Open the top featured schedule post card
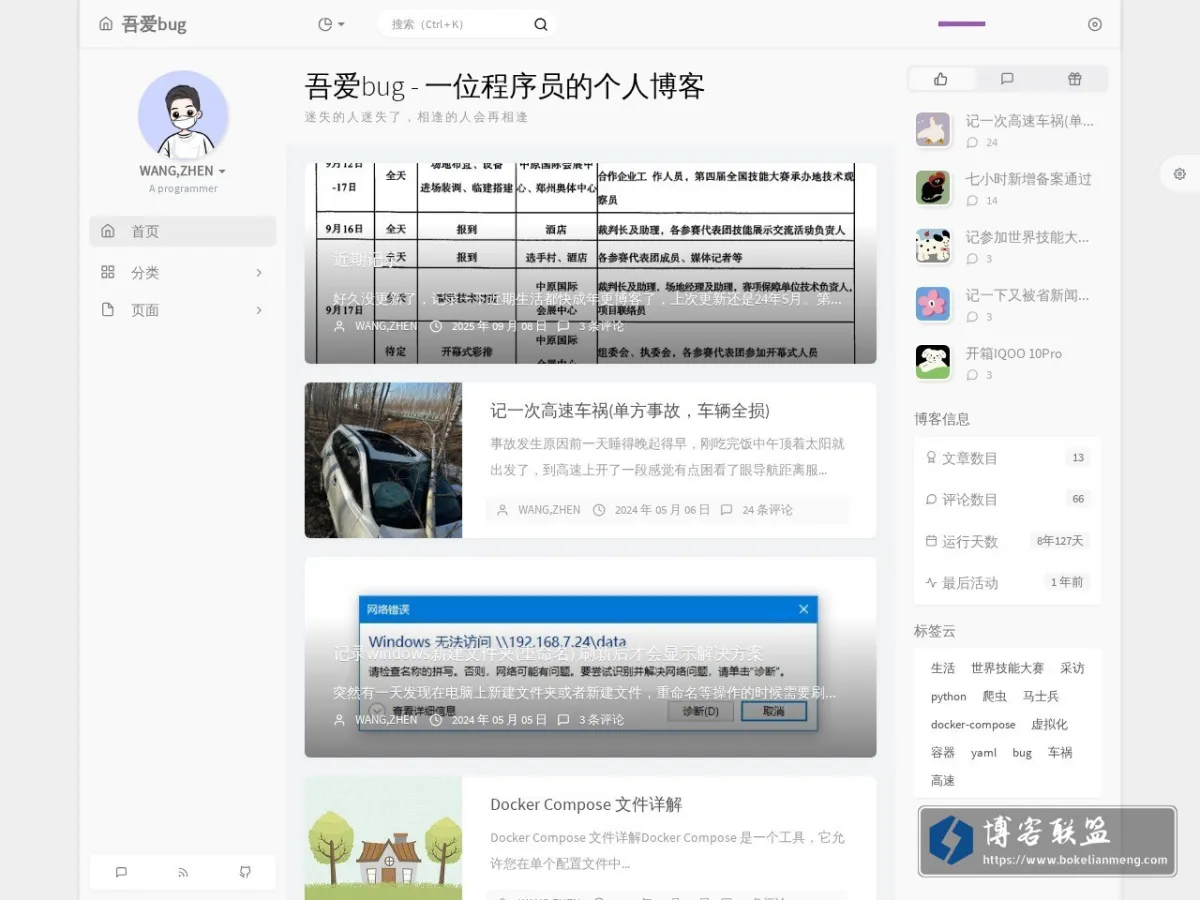This screenshot has height=900, width=1200. coord(590,263)
